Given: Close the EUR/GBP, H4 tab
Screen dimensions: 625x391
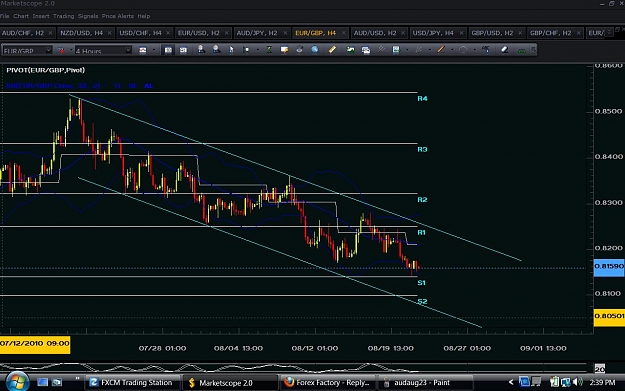Looking at the screenshot, I should tap(344, 33).
